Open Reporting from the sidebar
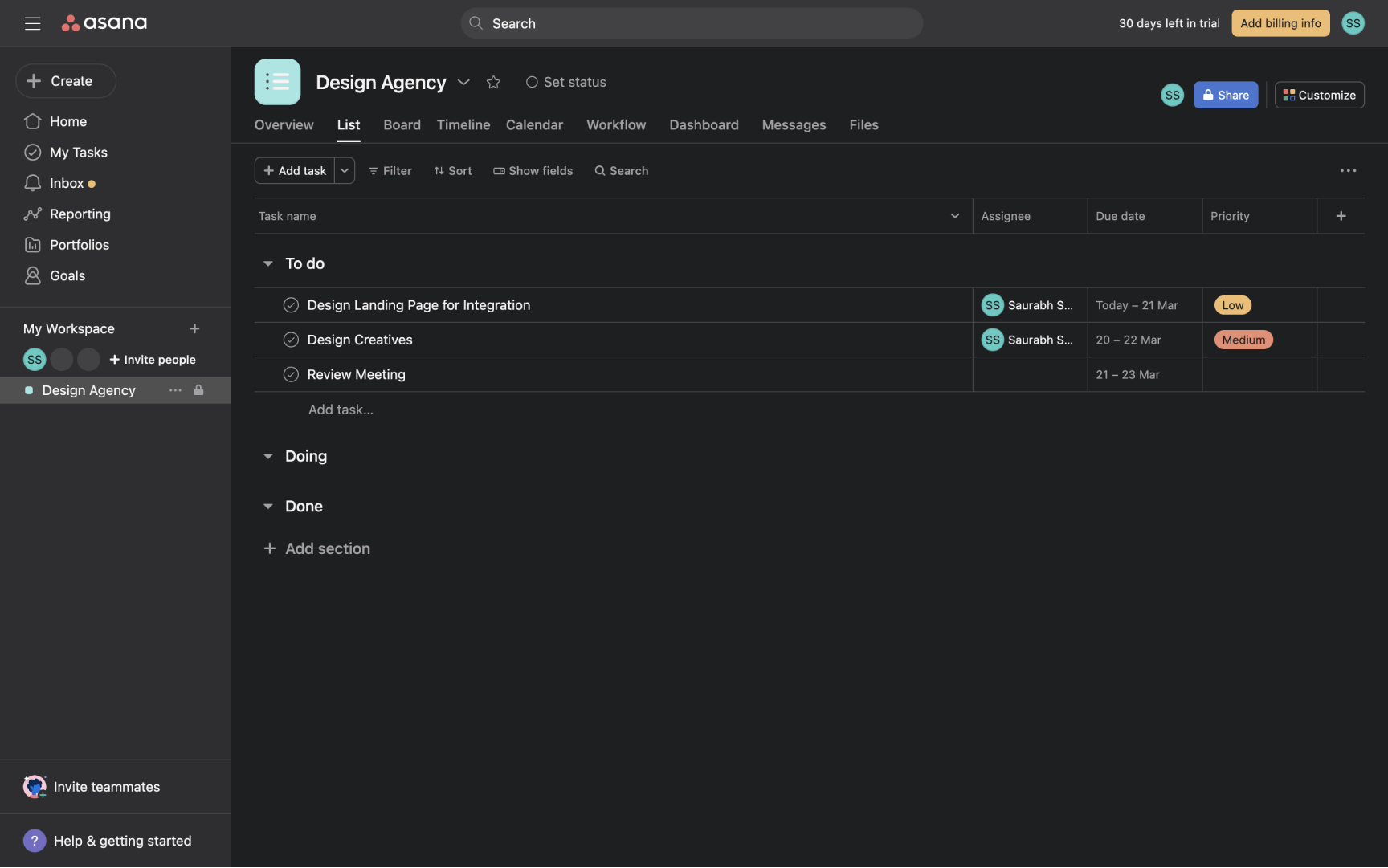Viewport: 1388px width, 868px height. (x=80, y=214)
